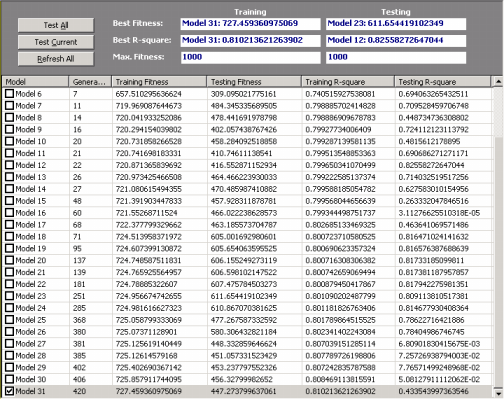Click testing fitness 605.001692980601
Screen dimensions: 504x399
pos(244,237)
